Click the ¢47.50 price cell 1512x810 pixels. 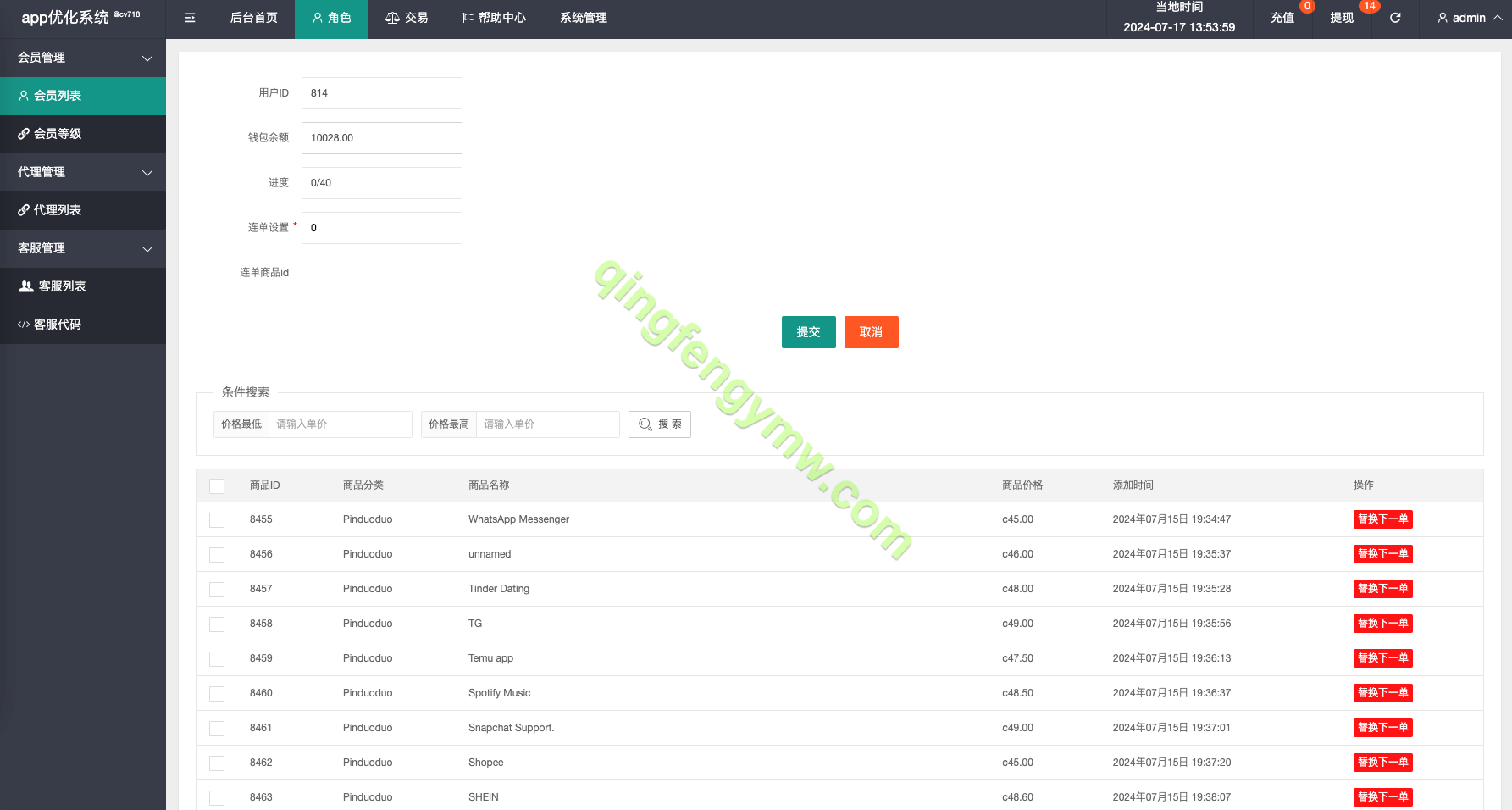tap(1017, 658)
